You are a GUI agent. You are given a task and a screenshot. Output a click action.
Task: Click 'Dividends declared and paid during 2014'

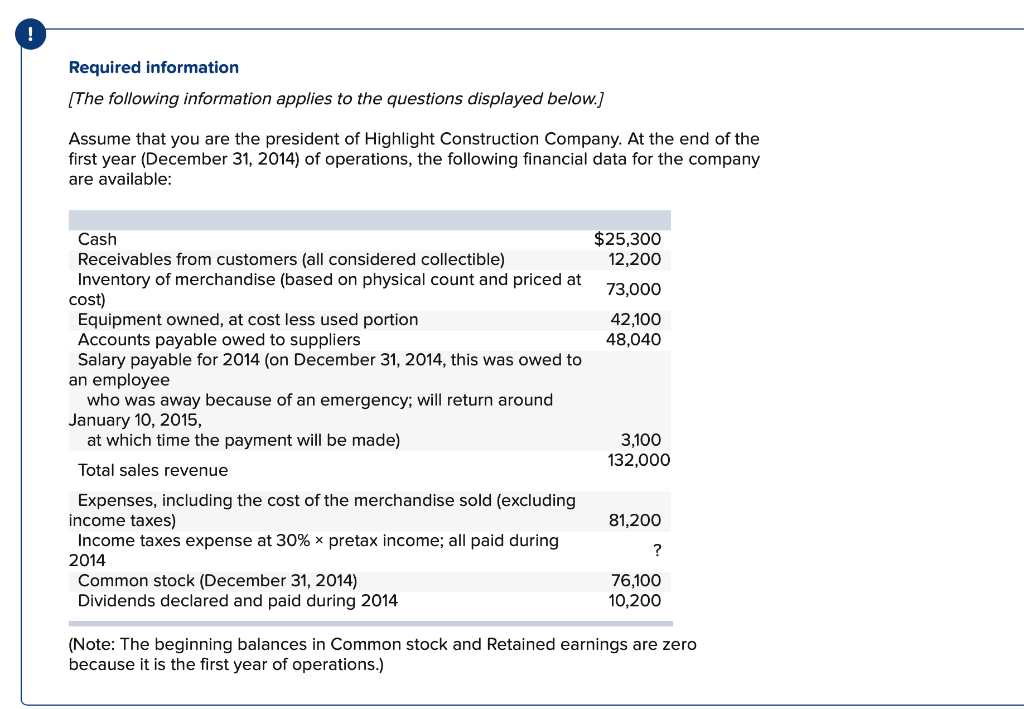(x=238, y=601)
